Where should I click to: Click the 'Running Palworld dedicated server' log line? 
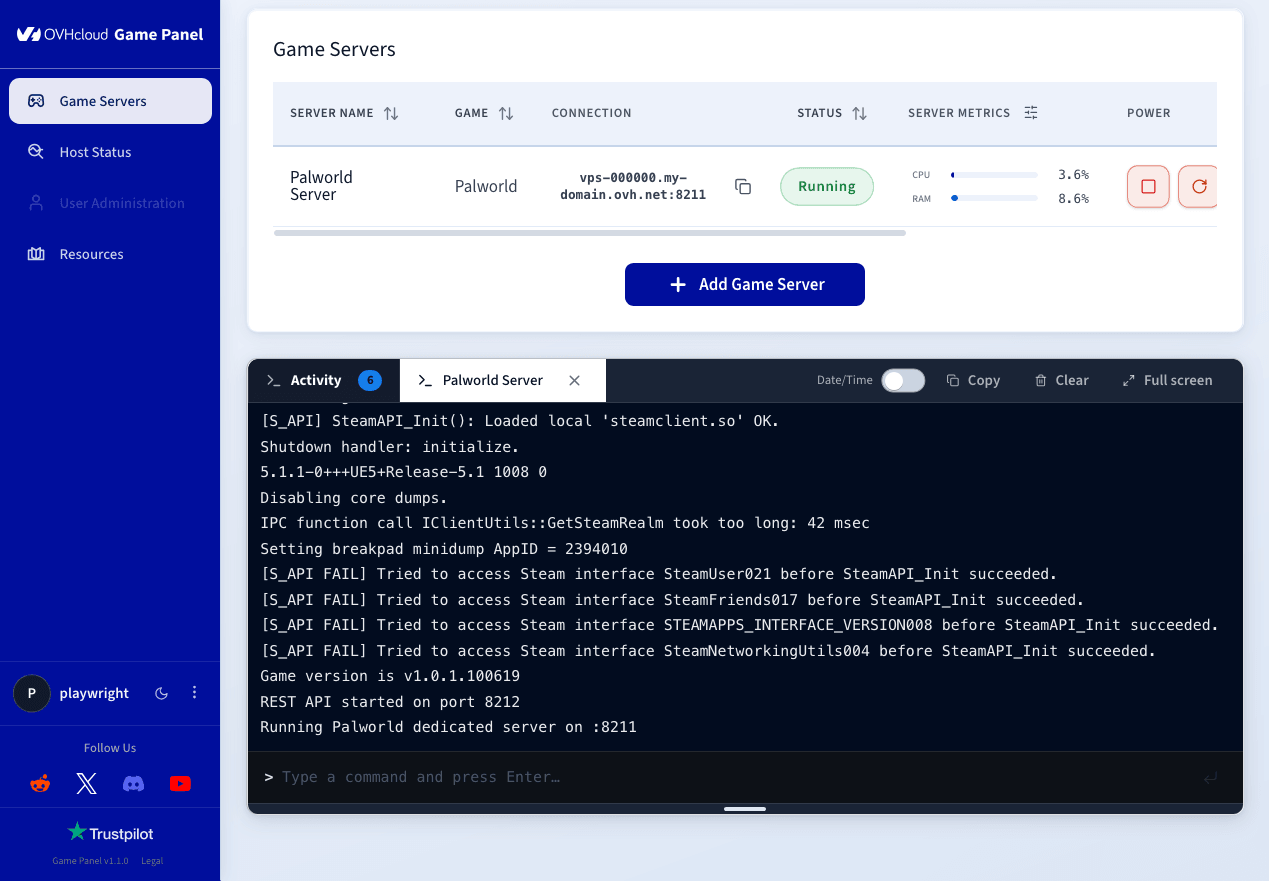(x=448, y=727)
